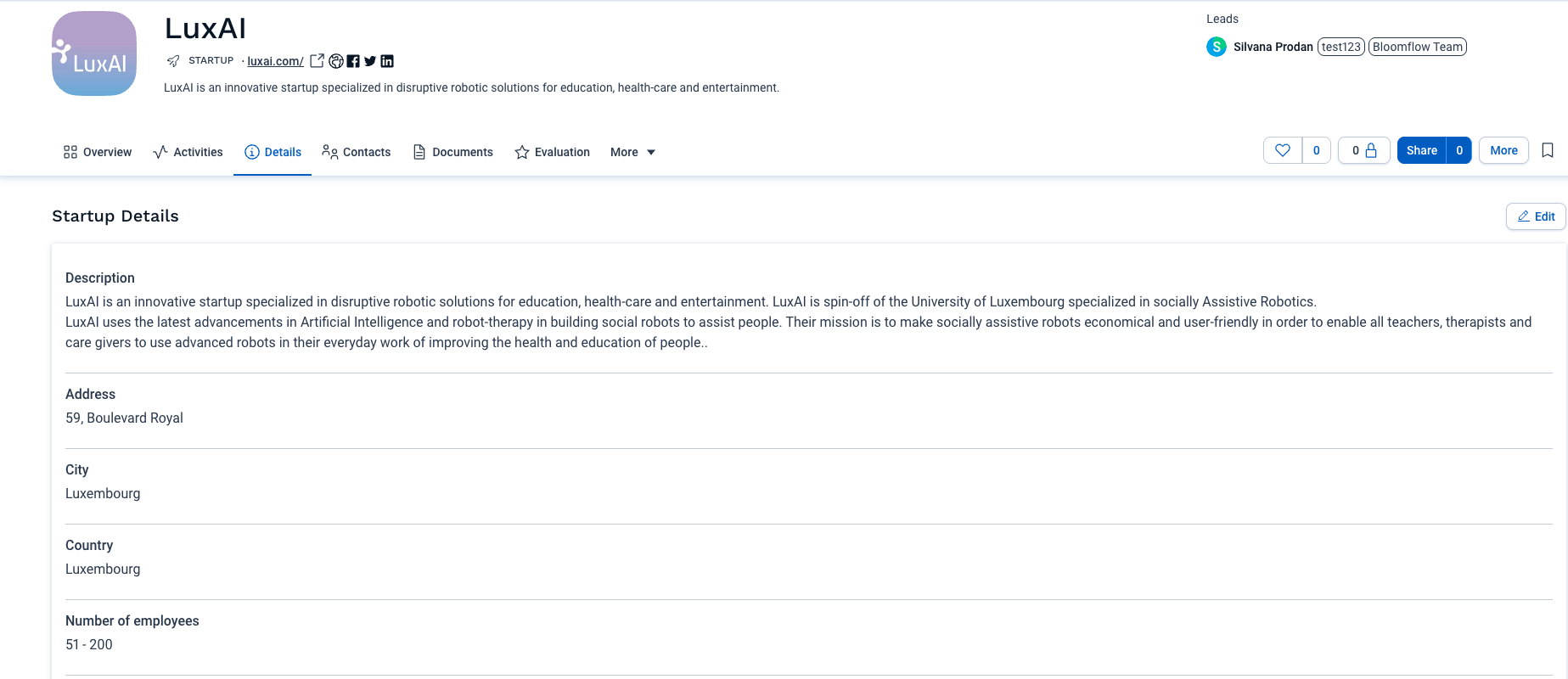Toggle the private lock counter button

click(x=1364, y=150)
